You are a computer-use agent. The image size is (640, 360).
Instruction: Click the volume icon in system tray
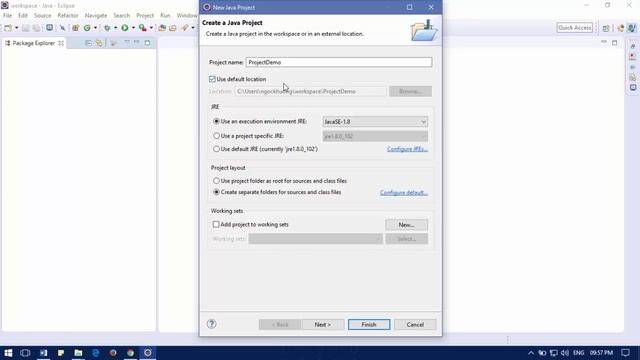[x=564, y=353]
